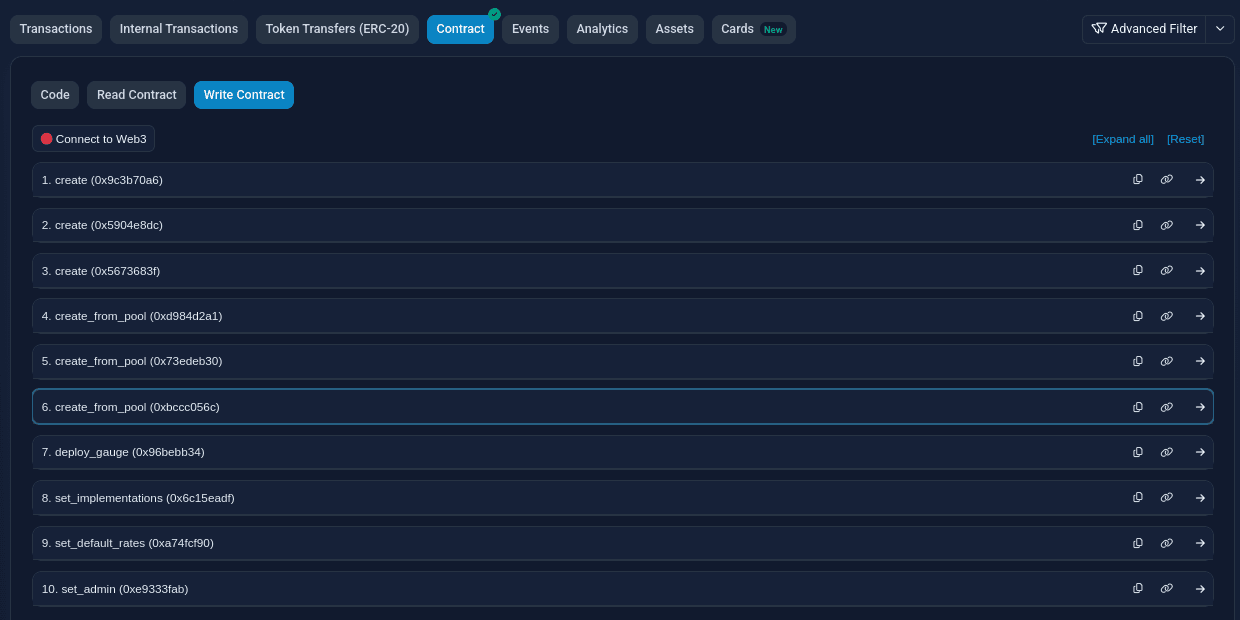Viewport: 1240px width, 620px height.
Task: Expand row 2 create (0x5904e8dc) arrow
Action: click(1200, 225)
